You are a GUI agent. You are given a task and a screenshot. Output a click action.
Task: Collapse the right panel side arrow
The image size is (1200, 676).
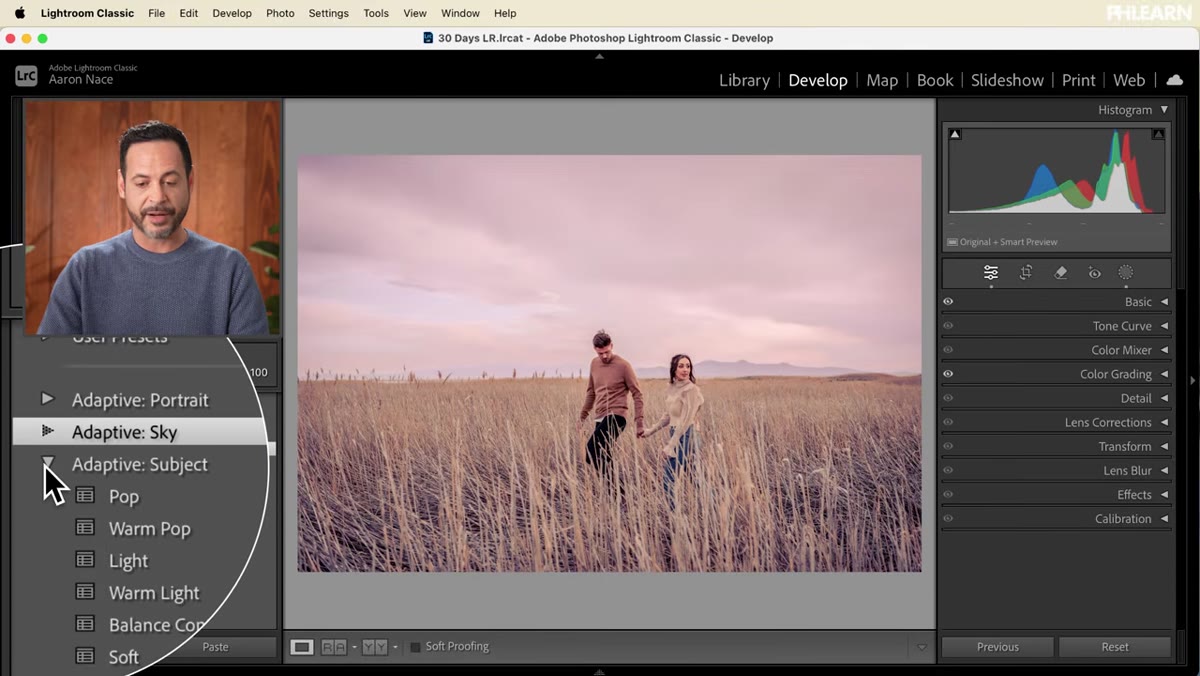[x=1192, y=380]
